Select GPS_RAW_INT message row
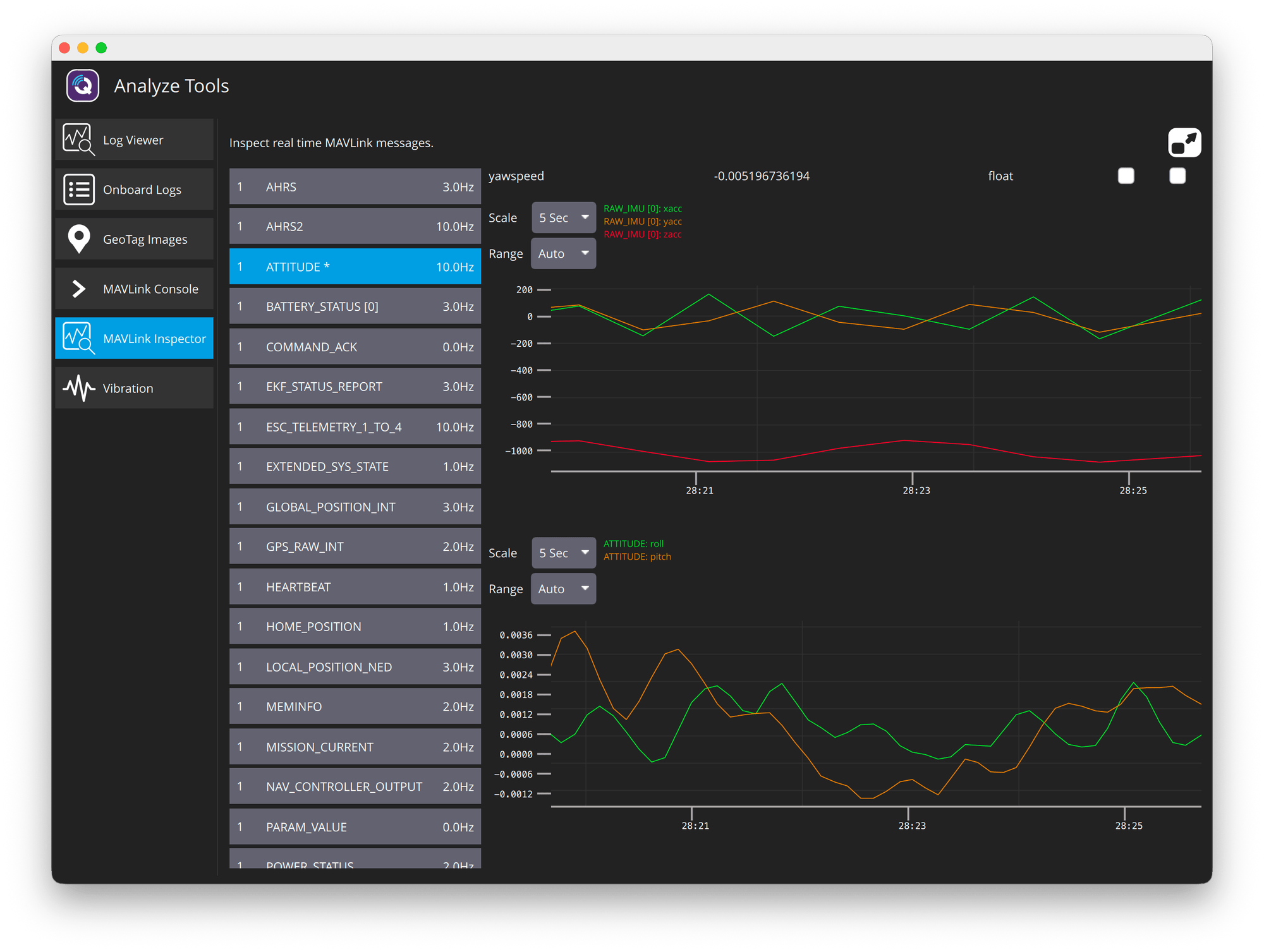1264x952 pixels. click(x=355, y=546)
